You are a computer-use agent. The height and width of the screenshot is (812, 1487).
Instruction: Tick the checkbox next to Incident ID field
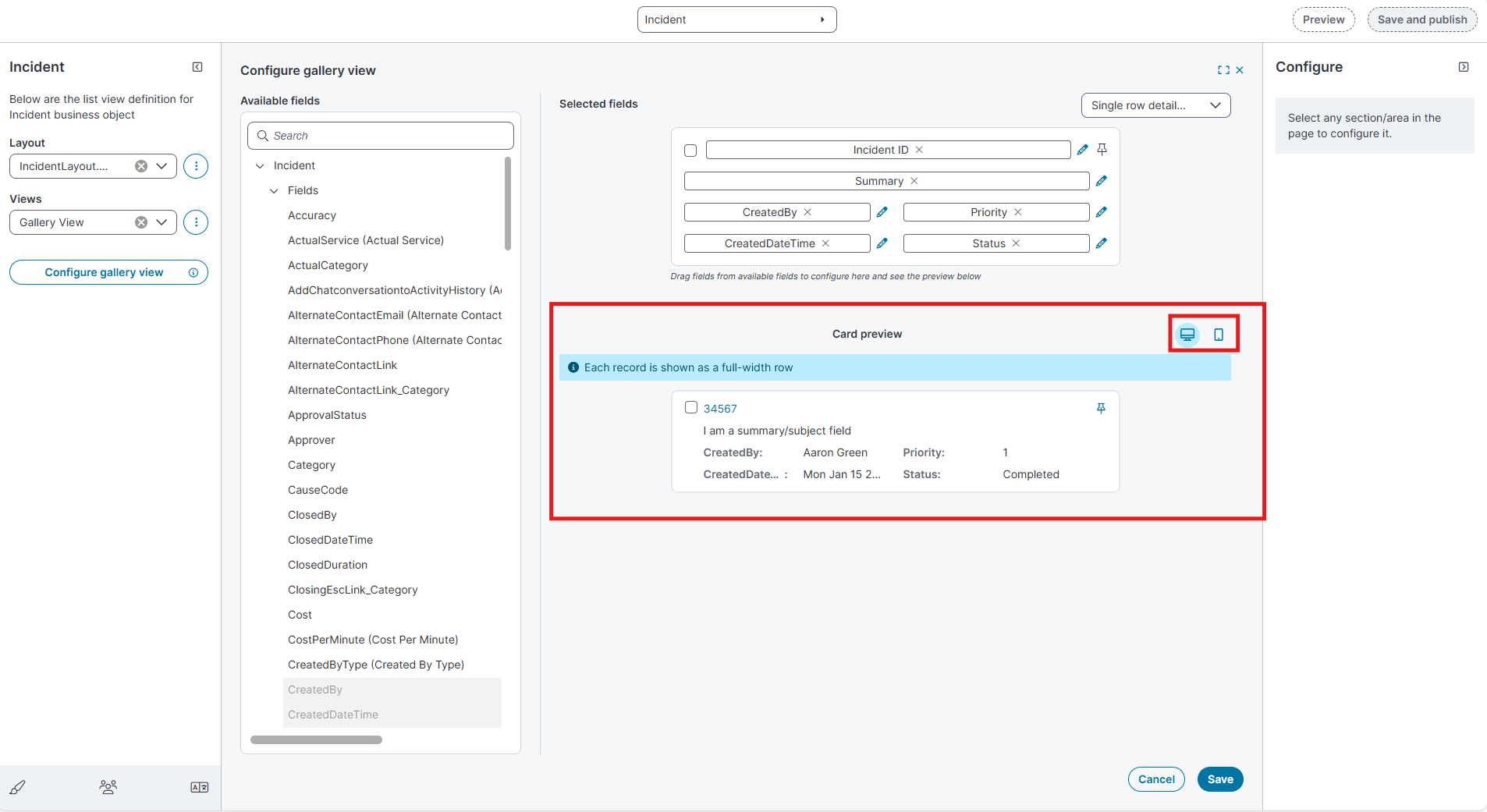coord(690,151)
